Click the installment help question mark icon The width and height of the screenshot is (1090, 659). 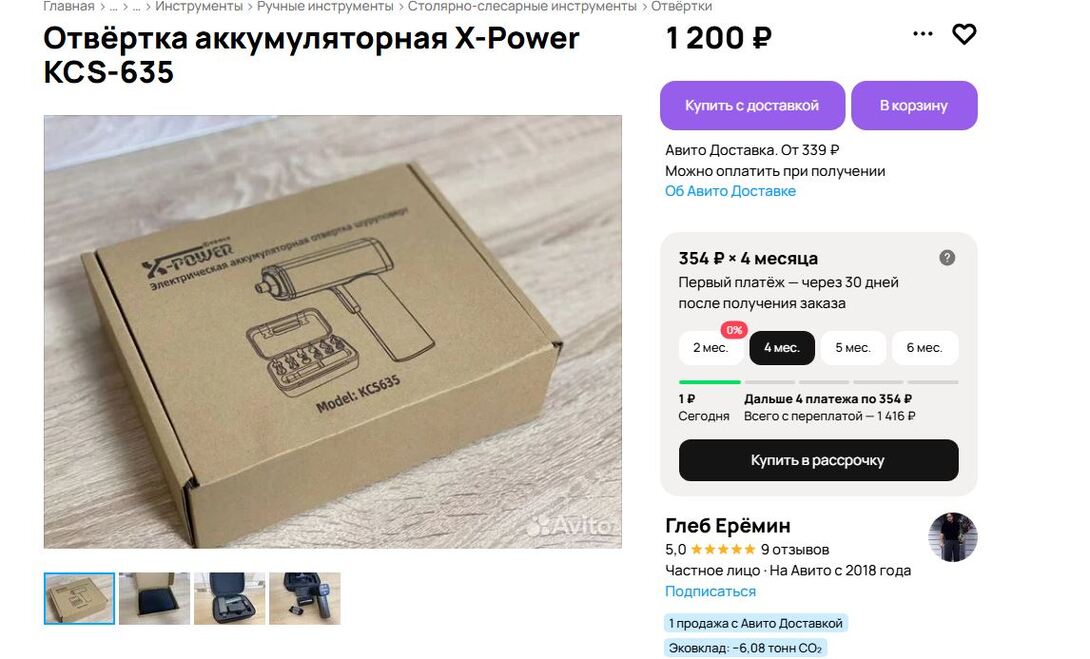[947, 258]
